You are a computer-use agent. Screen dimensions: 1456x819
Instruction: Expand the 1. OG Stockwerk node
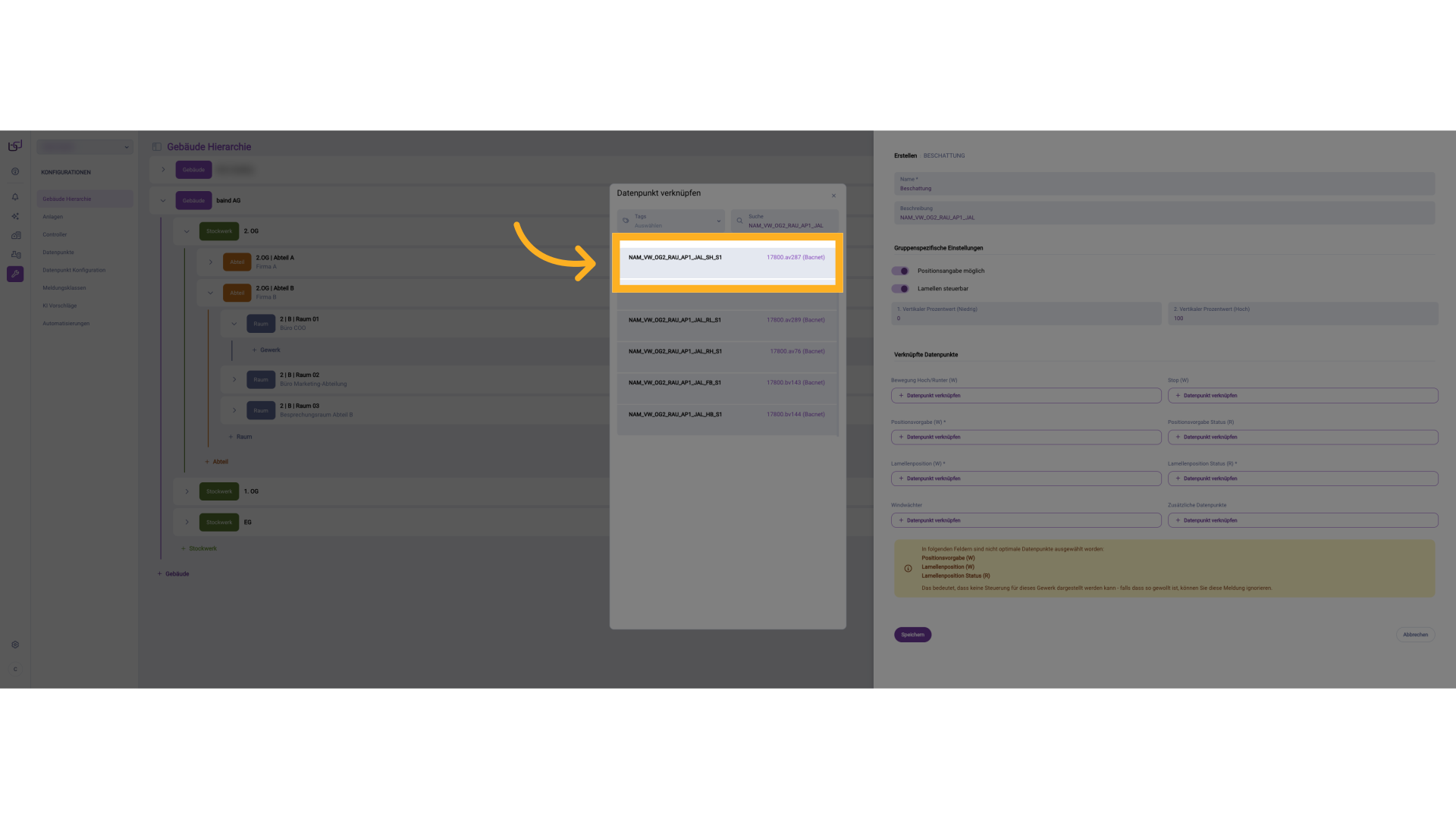[x=187, y=491]
